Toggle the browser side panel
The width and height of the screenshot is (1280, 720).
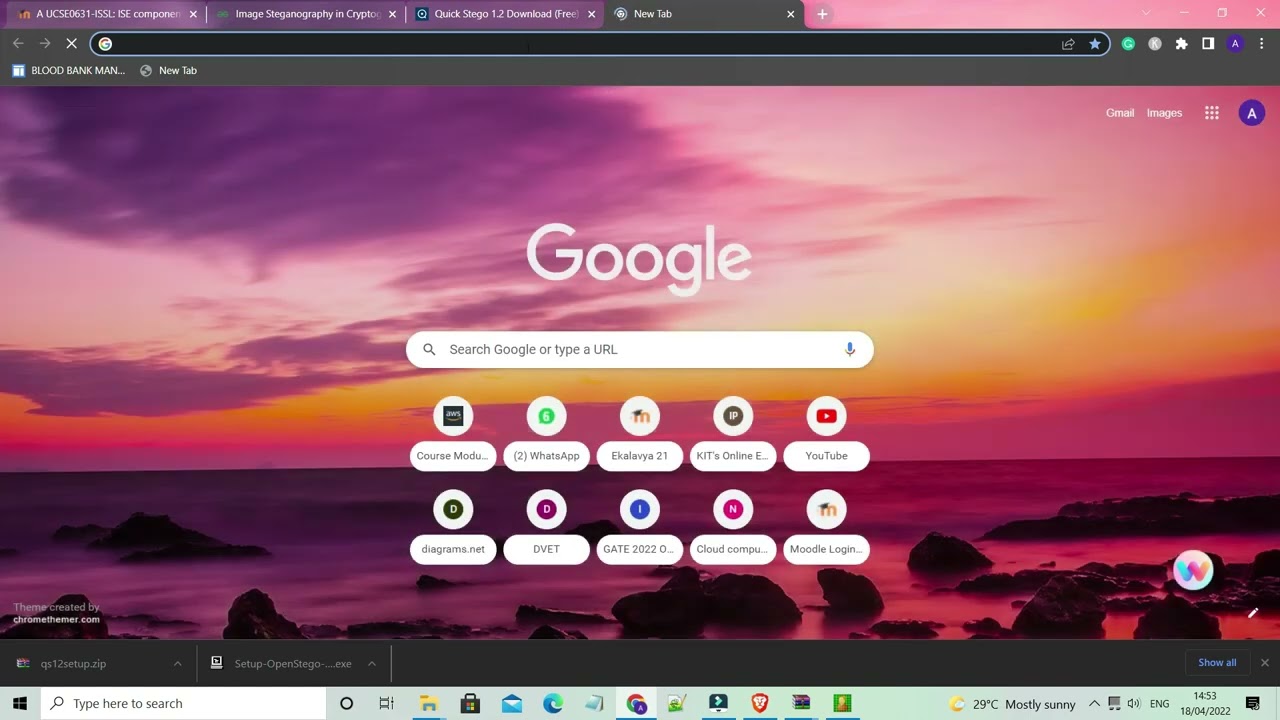click(x=1208, y=44)
